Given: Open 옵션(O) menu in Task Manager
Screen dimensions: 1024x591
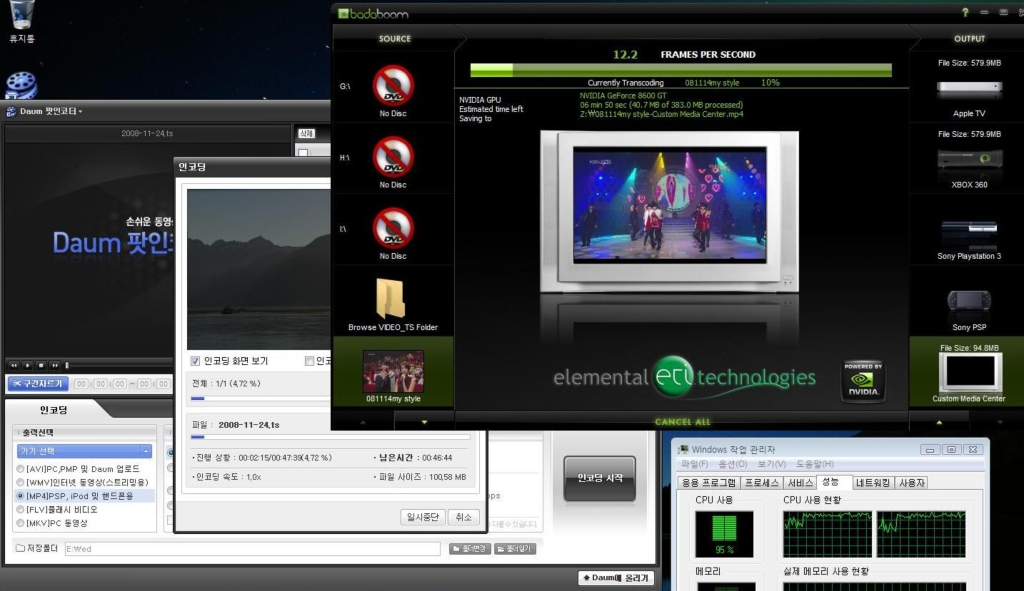Looking at the screenshot, I should click(x=733, y=464).
